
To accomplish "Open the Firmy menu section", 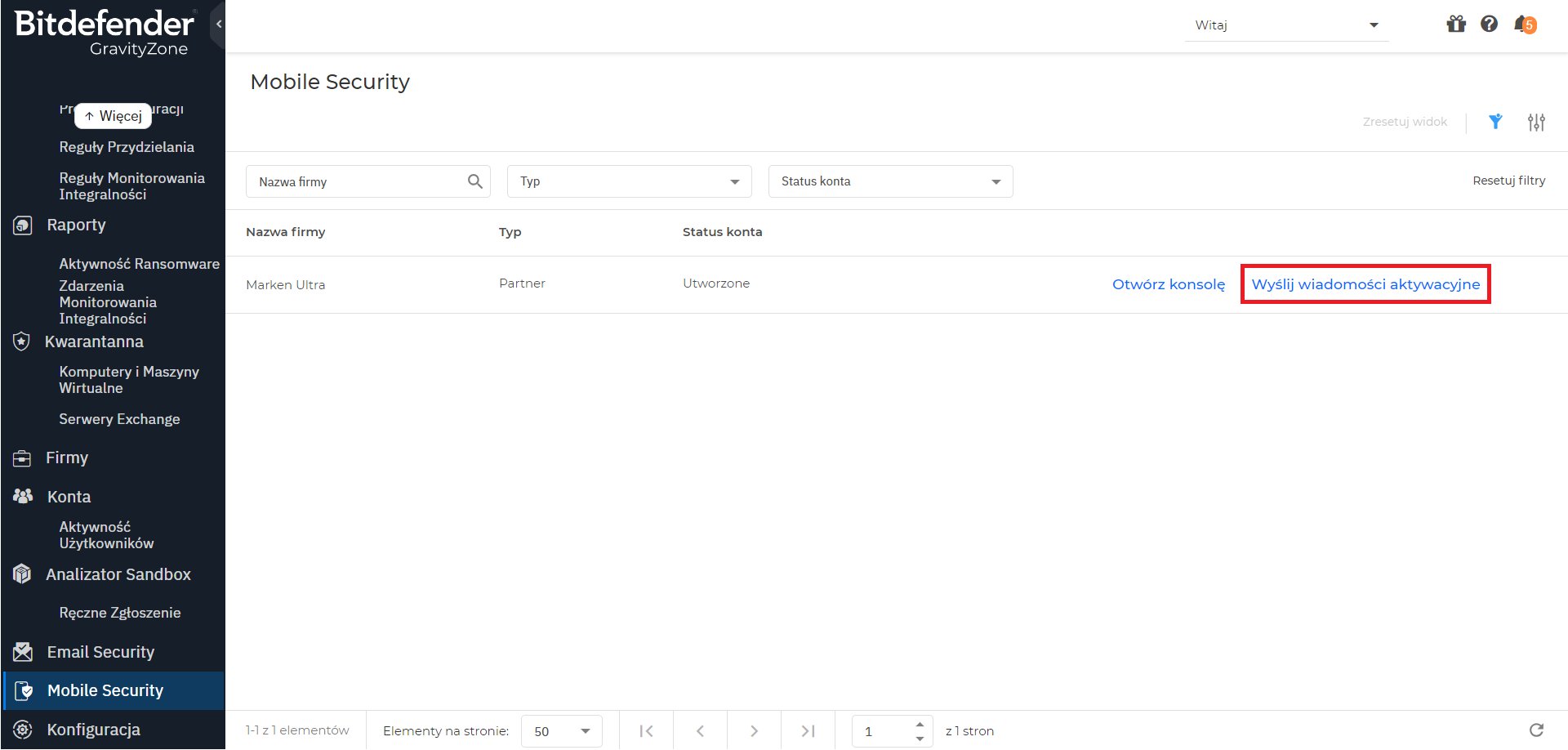I will coord(67,458).
